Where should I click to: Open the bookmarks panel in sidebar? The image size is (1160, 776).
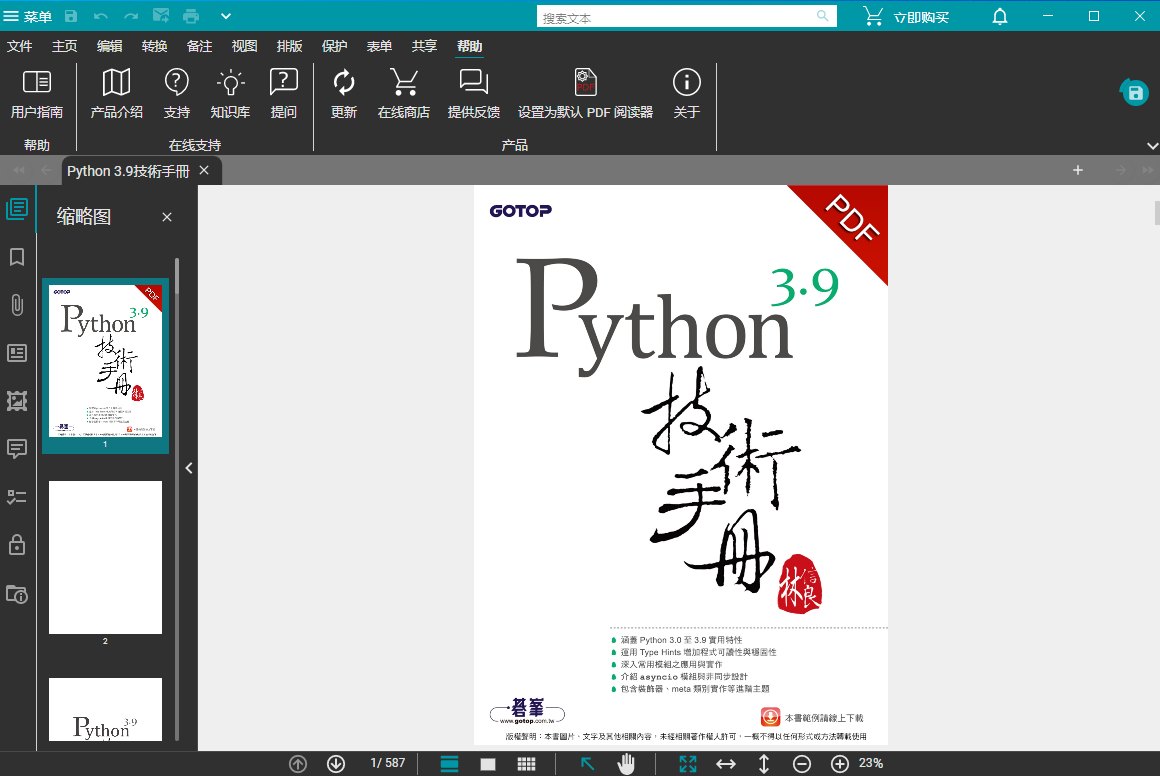pyautogui.click(x=17, y=257)
